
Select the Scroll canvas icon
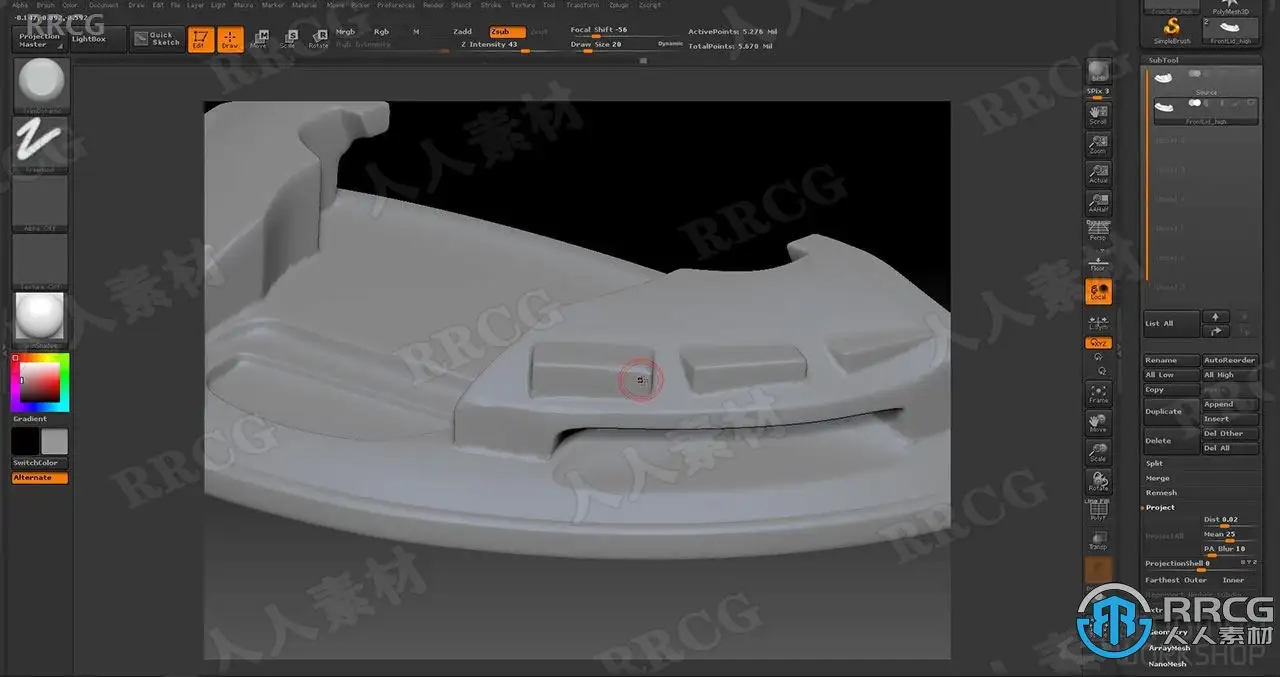1099,114
